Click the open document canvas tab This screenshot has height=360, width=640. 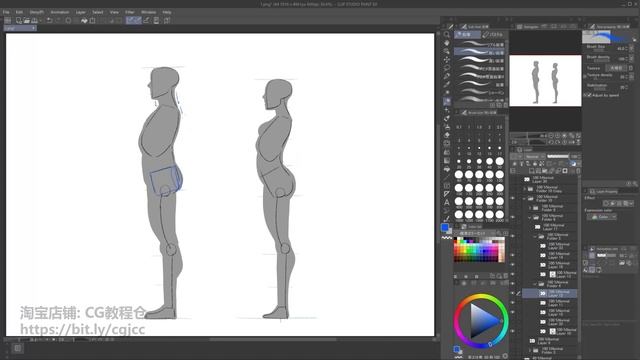(x=20, y=28)
